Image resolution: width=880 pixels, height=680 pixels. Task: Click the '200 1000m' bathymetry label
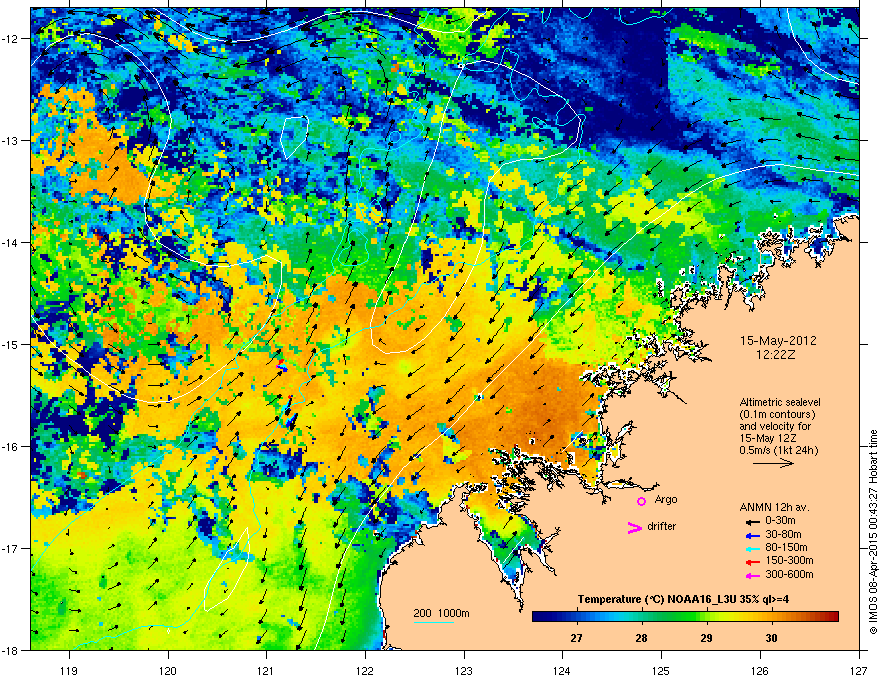pos(441,613)
